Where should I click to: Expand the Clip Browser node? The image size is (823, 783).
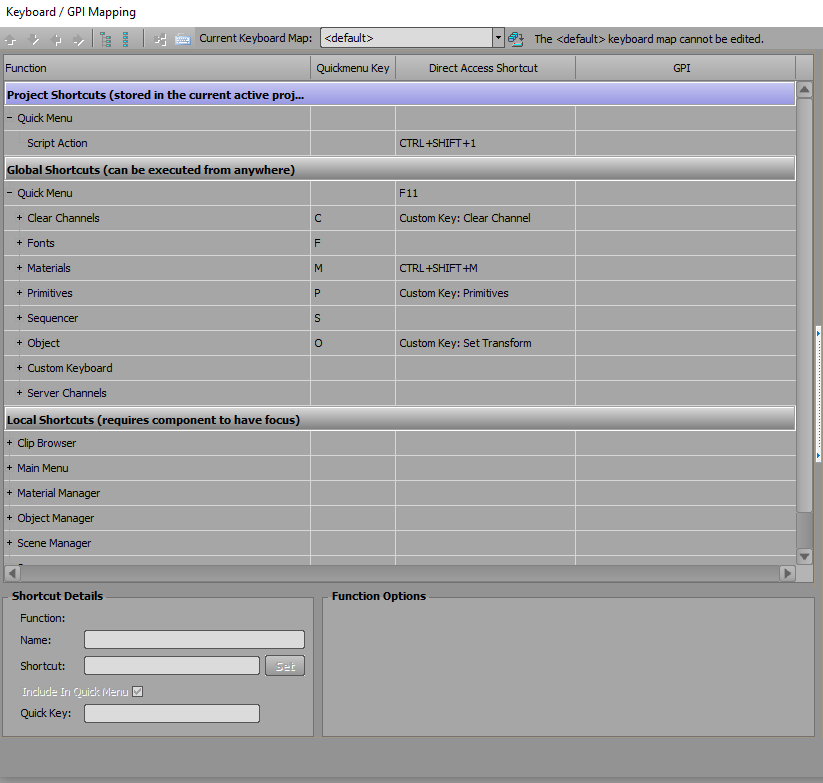click(x=9, y=443)
